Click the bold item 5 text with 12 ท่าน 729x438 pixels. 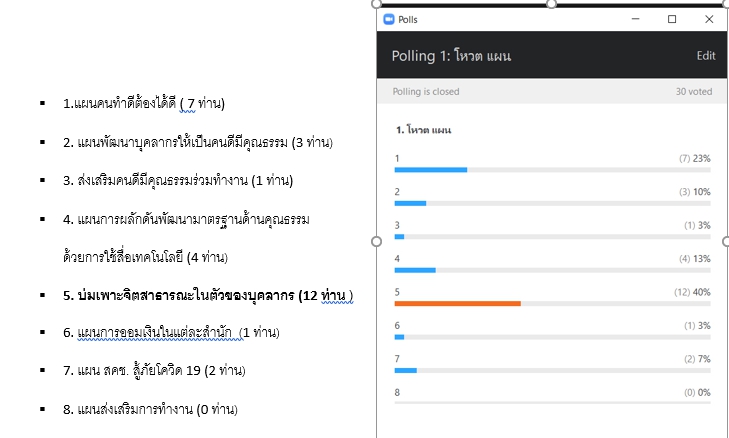tap(208, 296)
